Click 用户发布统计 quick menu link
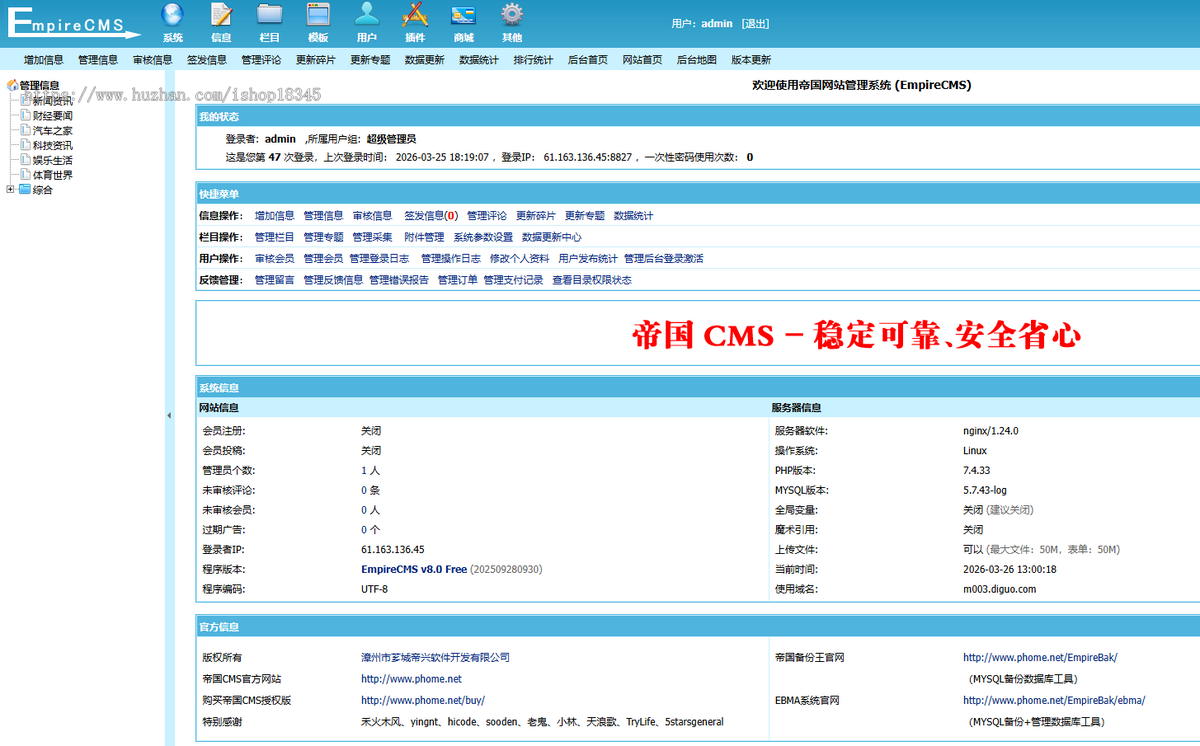The width and height of the screenshot is (1200, 746). (588, 258)
